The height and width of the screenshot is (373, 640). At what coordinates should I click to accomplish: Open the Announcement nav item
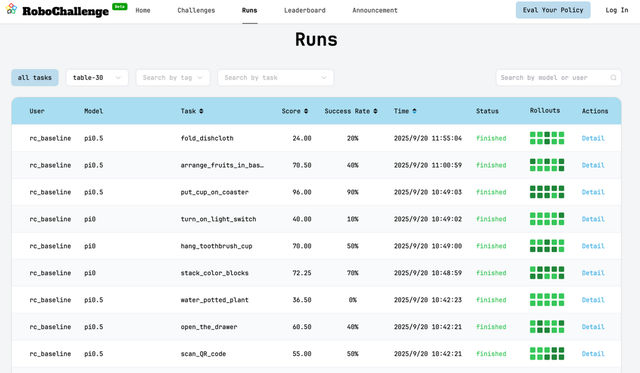click(375, 10)
